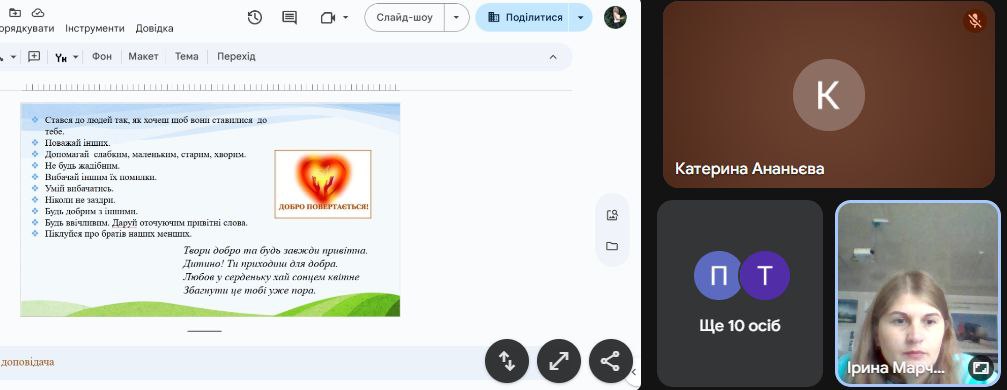Collapse the toolbar with the chevron

(x=553, y=57)
